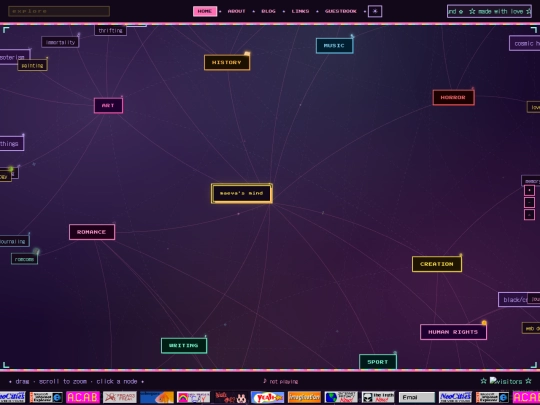This screenshot has width=540, height=405.
Task: Click the immortality sub-node
Action: click(60, 42)
